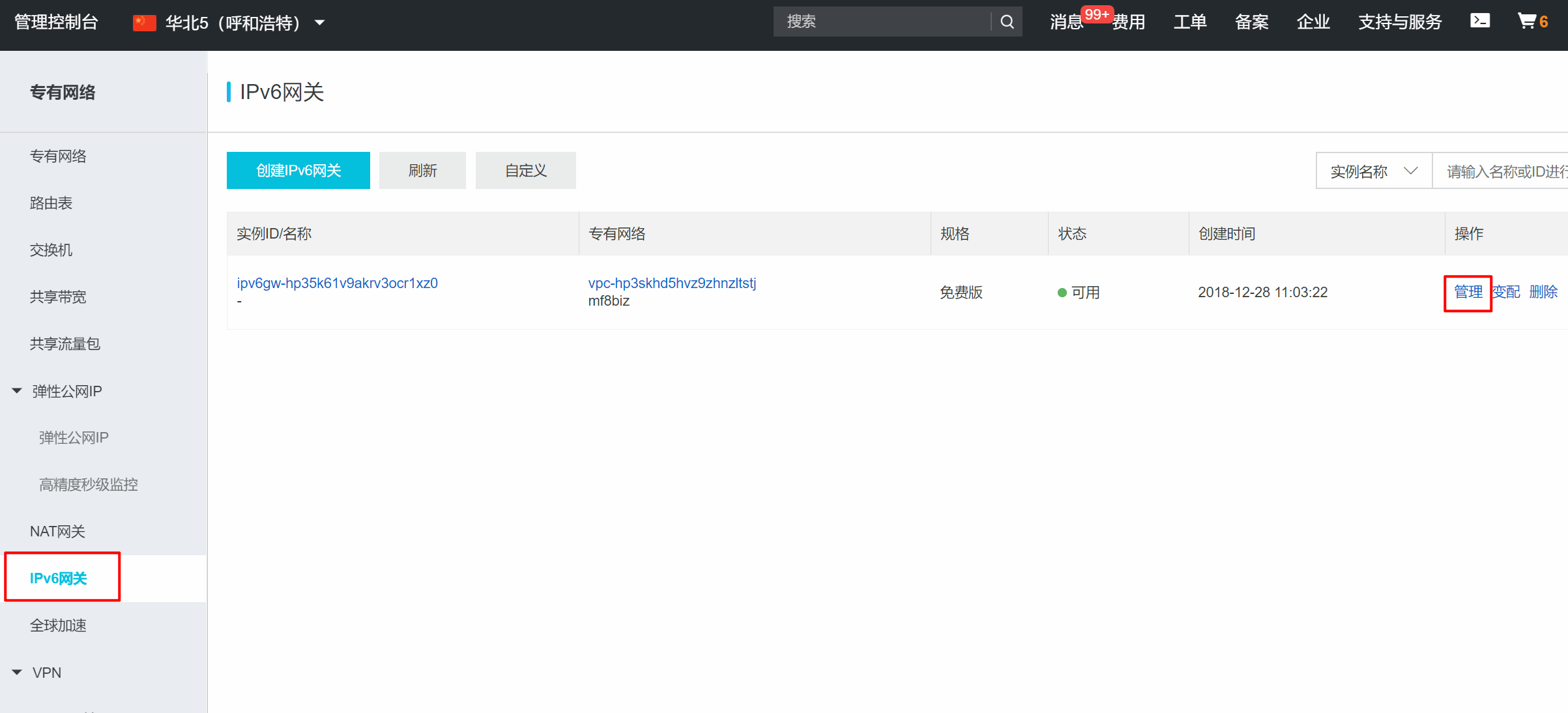Select 路由表 in the sidebar
The image size is (1568, 713).
tap(51, 203)
